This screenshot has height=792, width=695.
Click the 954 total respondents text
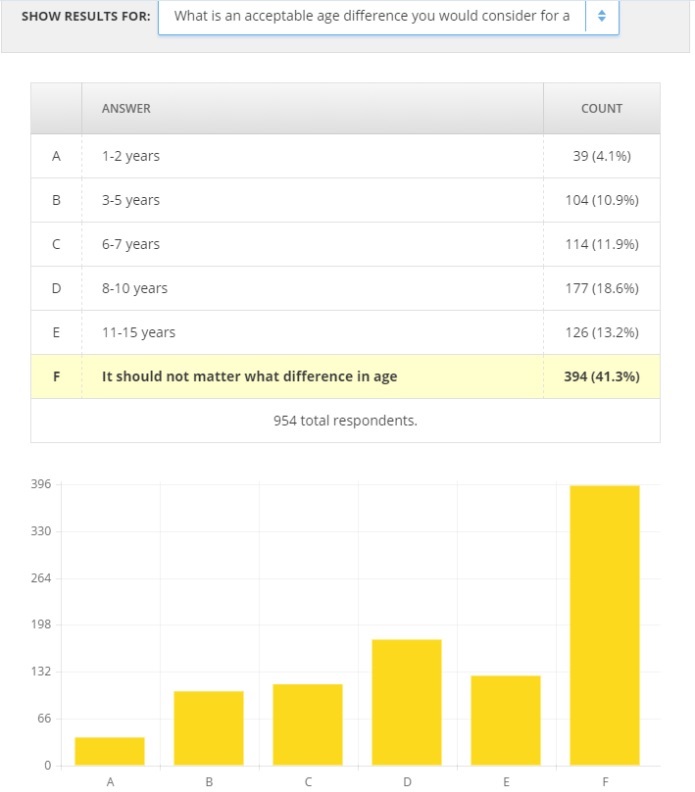(x=345, y=420)
